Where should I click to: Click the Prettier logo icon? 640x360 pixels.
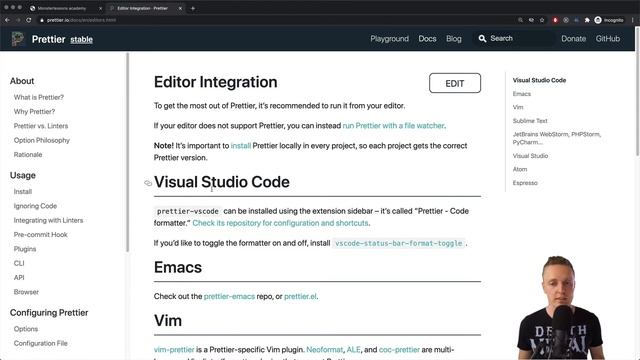[18, 39]
